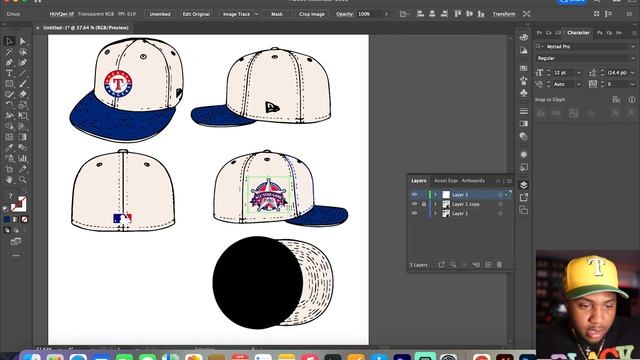
Task: Toggle visibility of Layer 1 copy
Action: (415, 204)
